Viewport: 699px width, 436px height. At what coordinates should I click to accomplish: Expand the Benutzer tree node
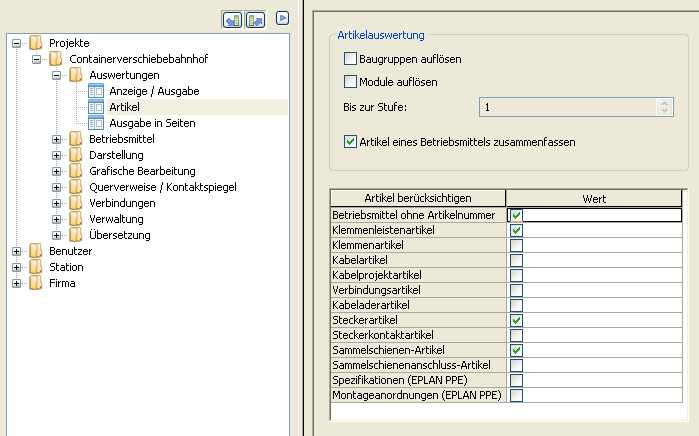(x=17, y=251)
